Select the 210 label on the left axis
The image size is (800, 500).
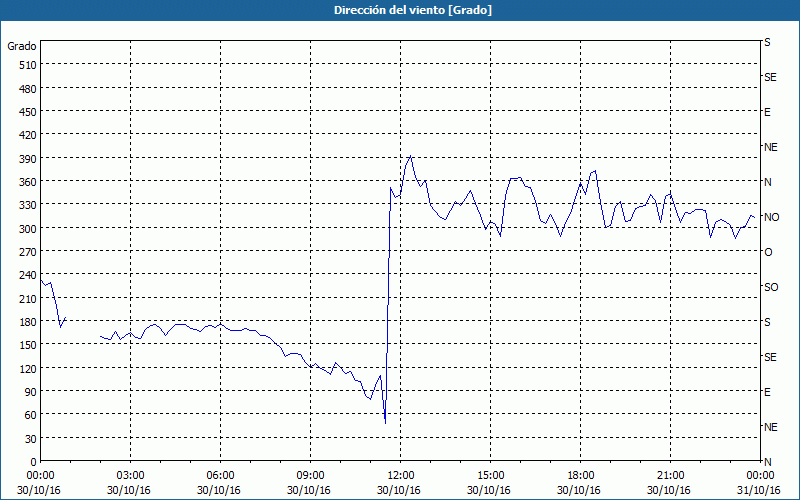(x=28, y=298)
